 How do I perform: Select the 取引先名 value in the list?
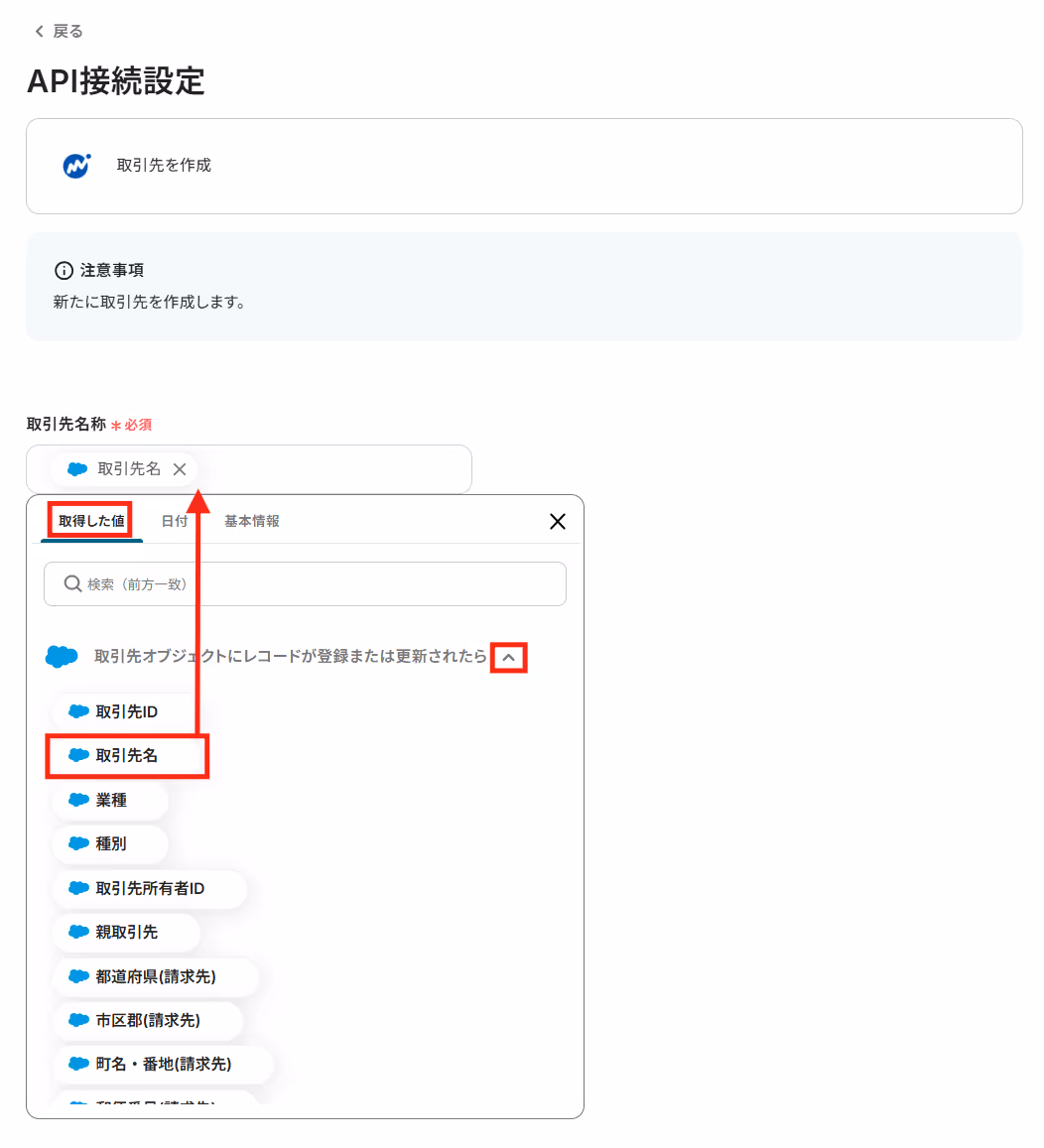(x=126, y=755)
